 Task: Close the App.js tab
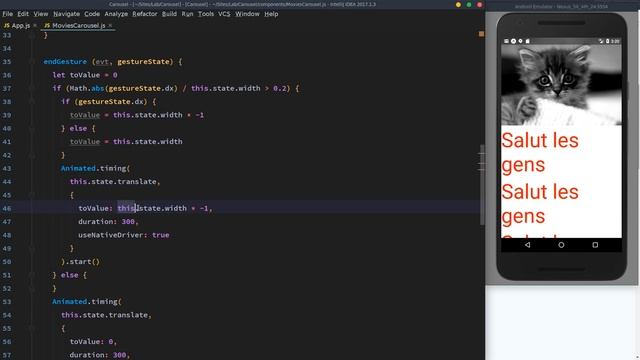point(35,25)
